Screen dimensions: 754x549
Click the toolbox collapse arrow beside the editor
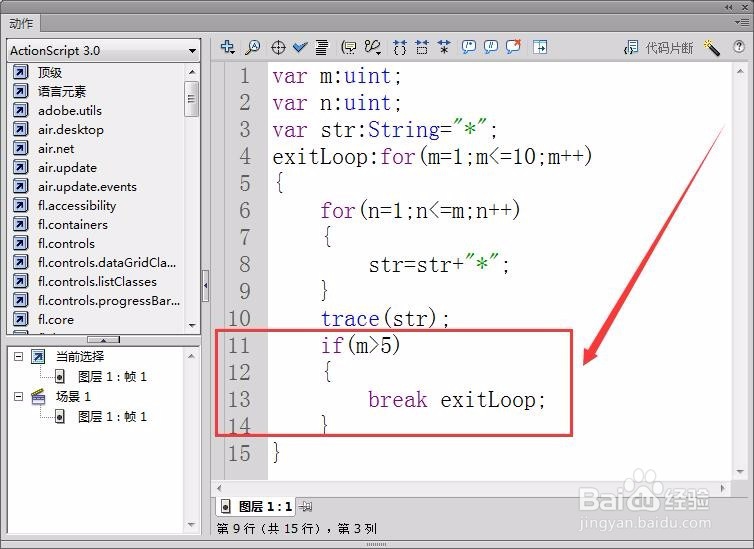point(205,285)
